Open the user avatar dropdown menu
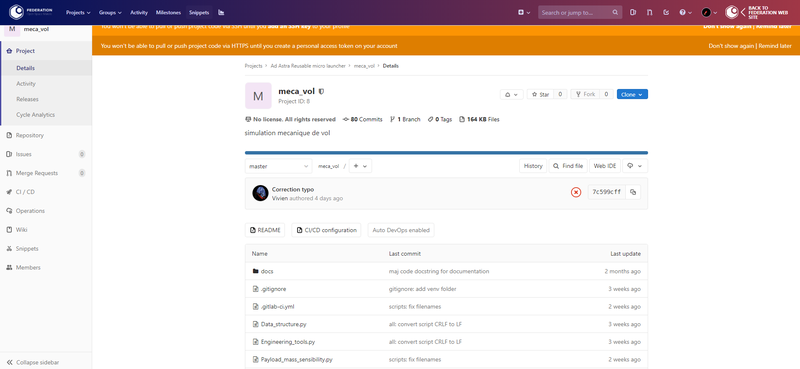The height and width of the screenshot is (369, 800). 709,12
